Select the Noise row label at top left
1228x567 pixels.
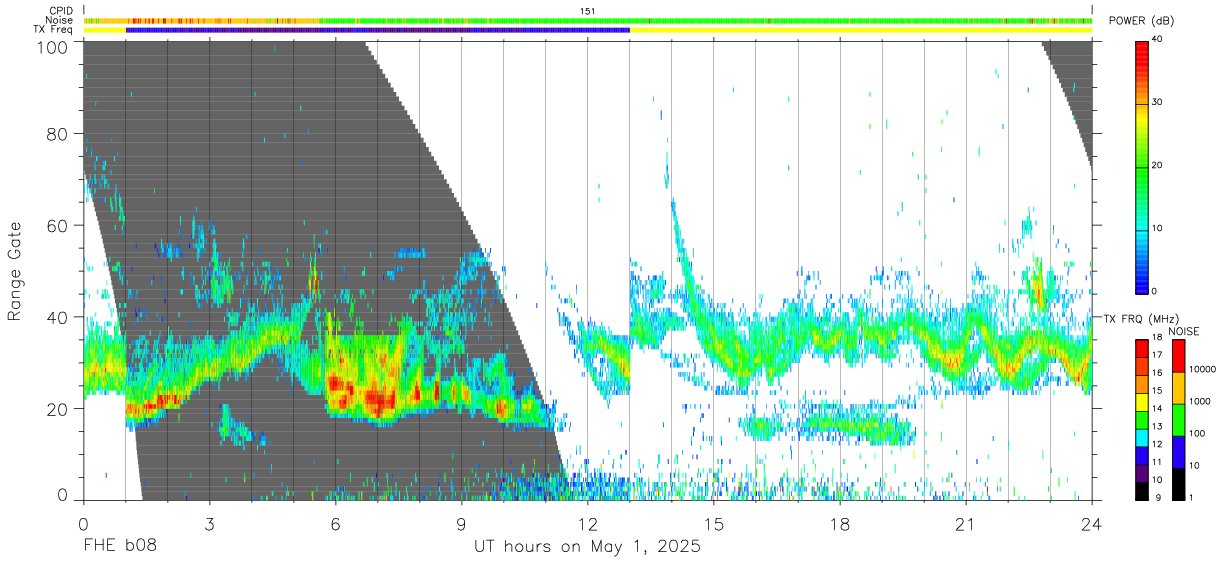pos(59,20)
